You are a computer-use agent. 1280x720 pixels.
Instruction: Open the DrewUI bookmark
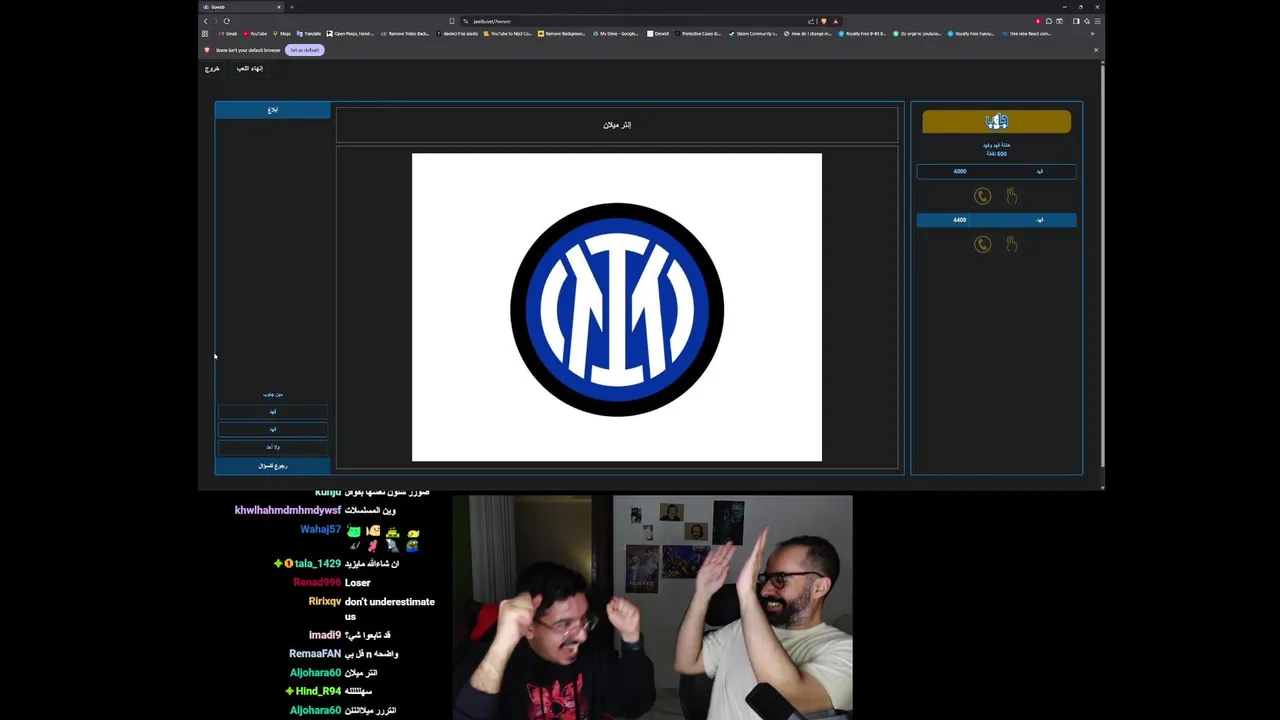coord(658,34)
